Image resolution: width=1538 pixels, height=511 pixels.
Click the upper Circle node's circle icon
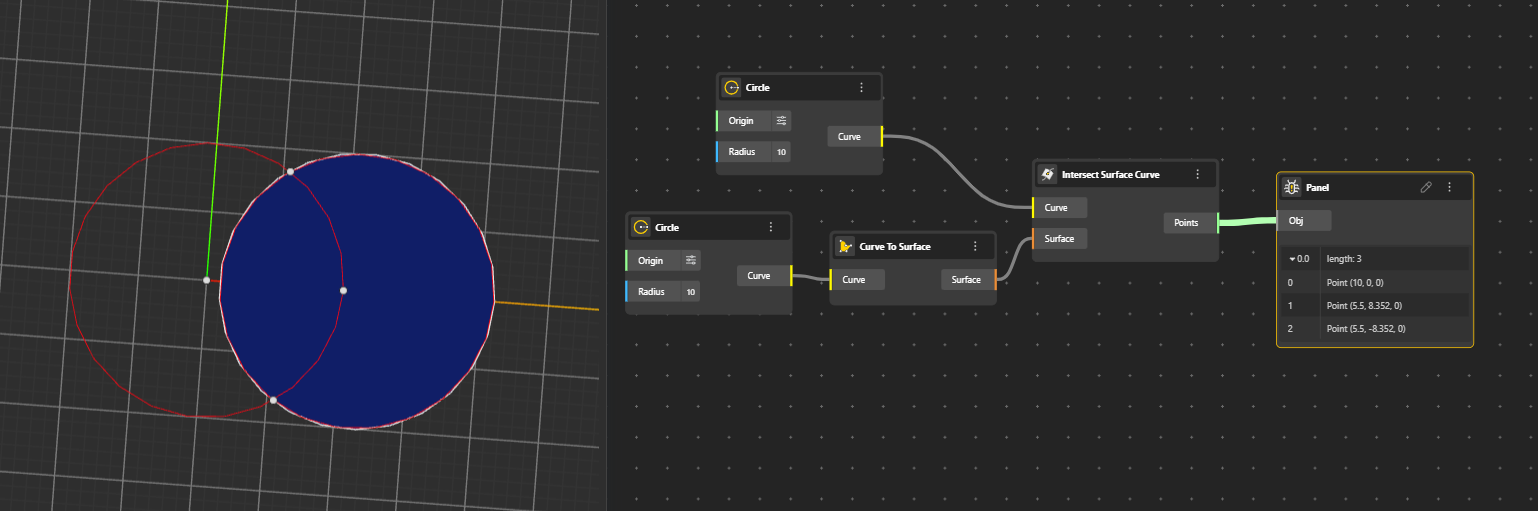pos(731,88)
